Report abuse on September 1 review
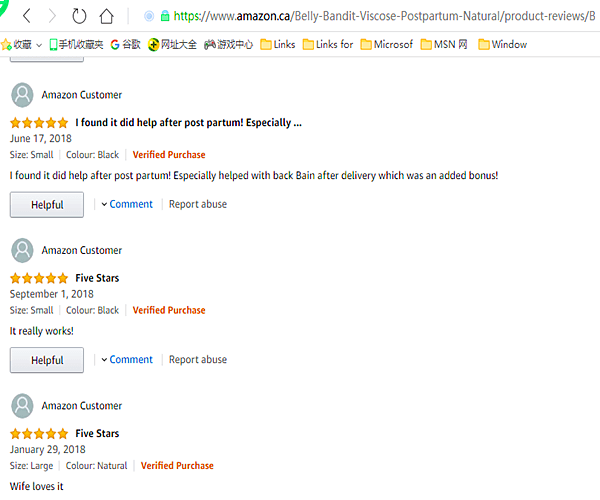 click(x=198, y=360)
